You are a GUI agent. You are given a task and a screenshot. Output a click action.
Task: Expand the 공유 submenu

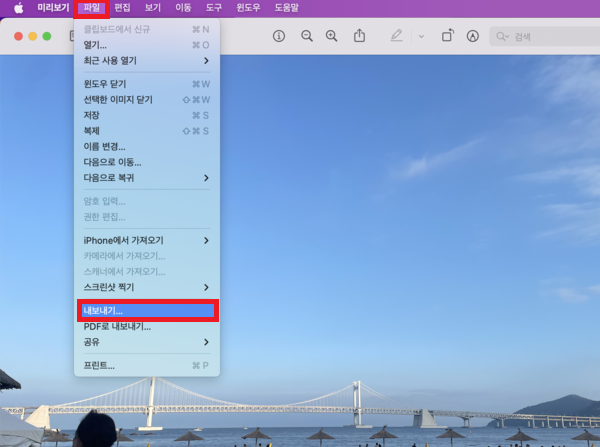pyautogui.click(x=147, y=342)
